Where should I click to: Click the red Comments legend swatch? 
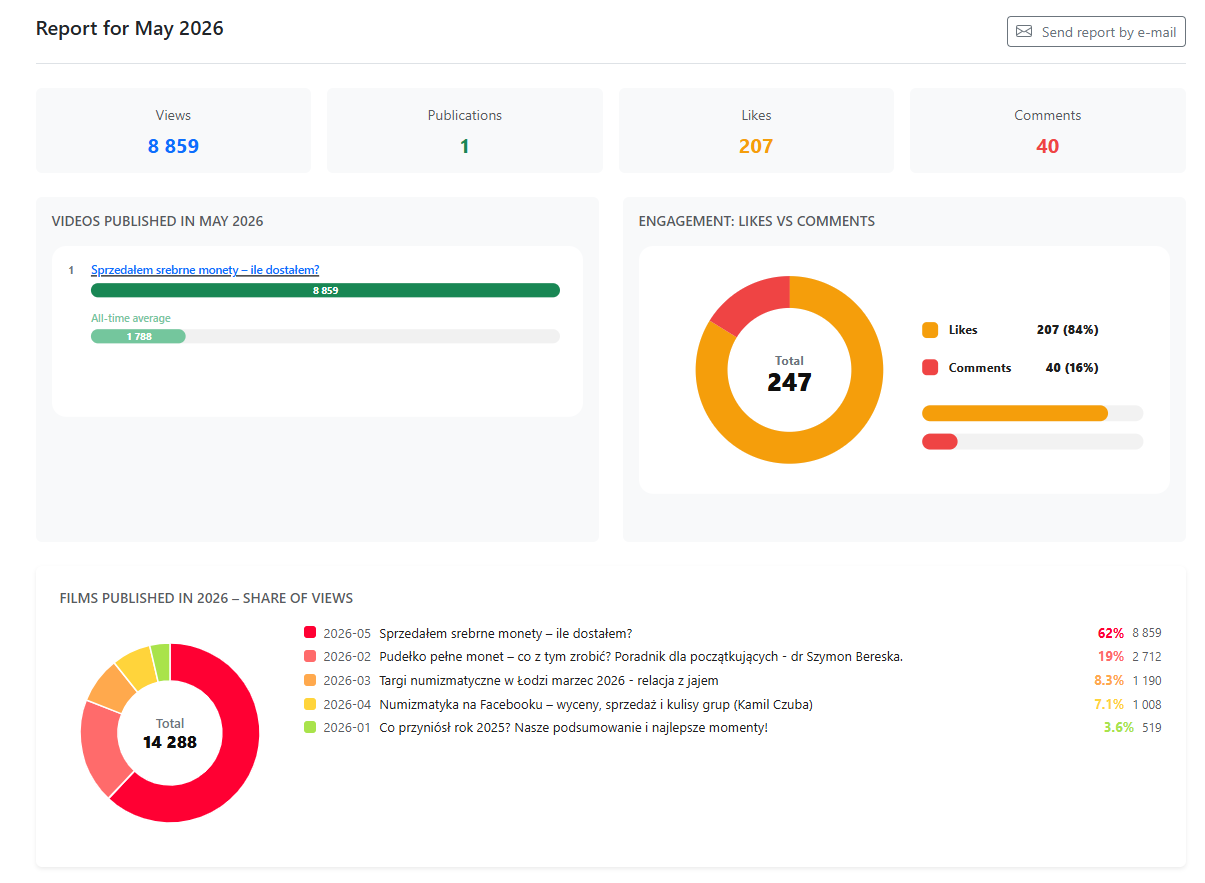click(x=930, y=368)
